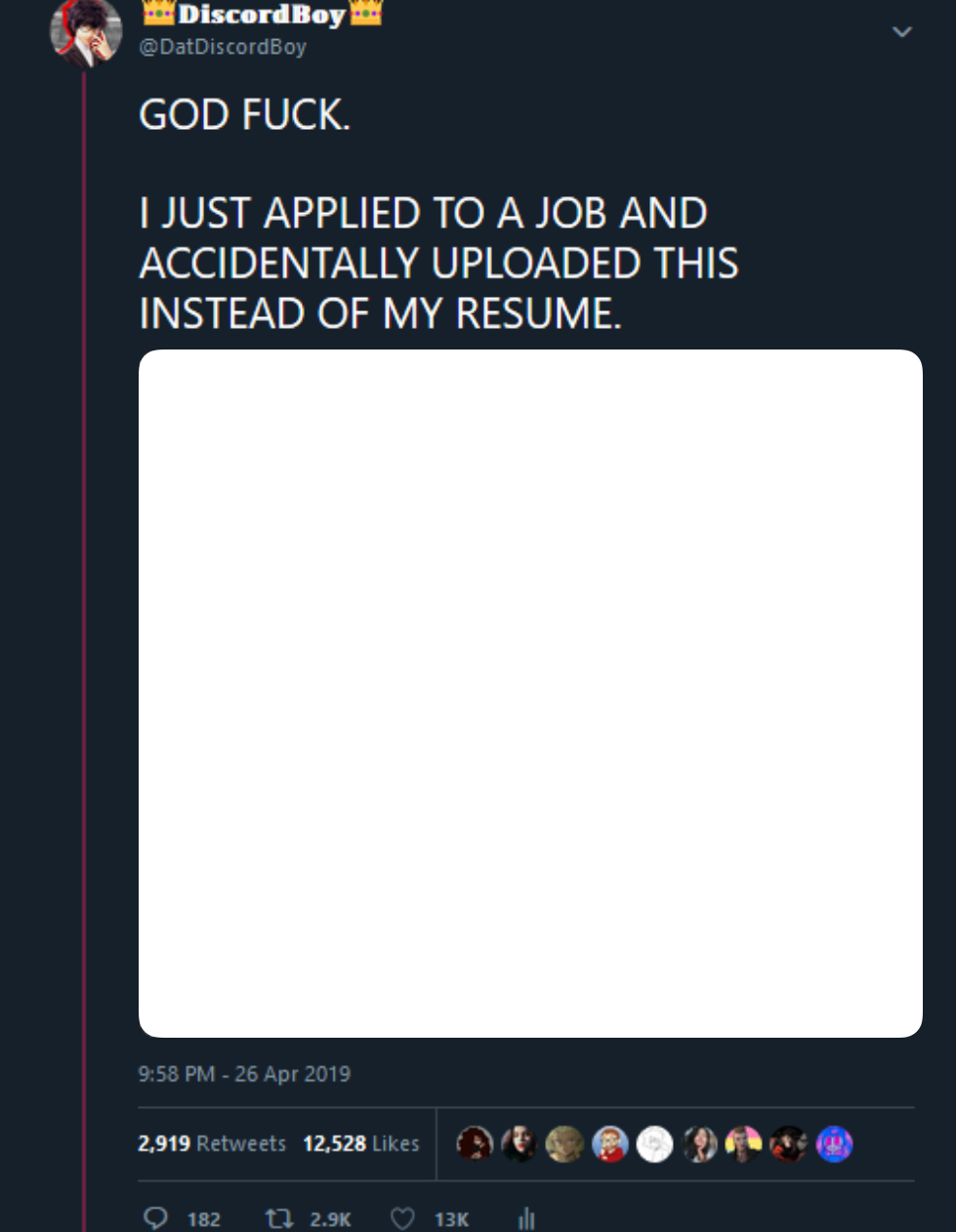Click the @DatDiscordBoy handle
The width and height of the screenshot is (956, 1232).
223,47
